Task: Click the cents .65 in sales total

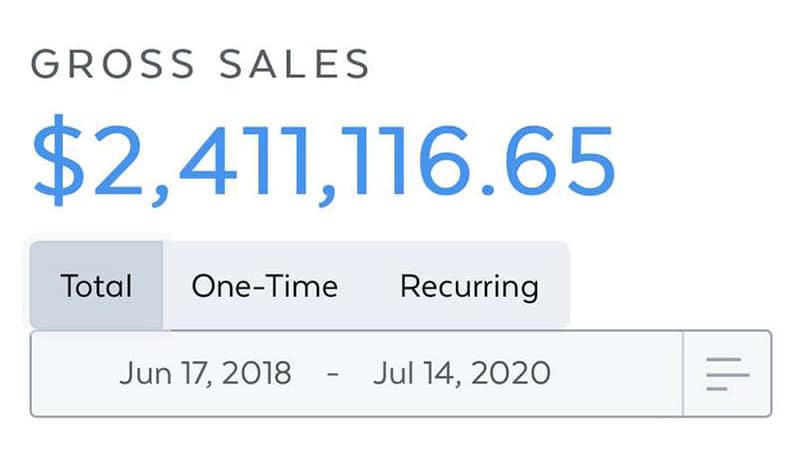Action: [x=548, y=161]
